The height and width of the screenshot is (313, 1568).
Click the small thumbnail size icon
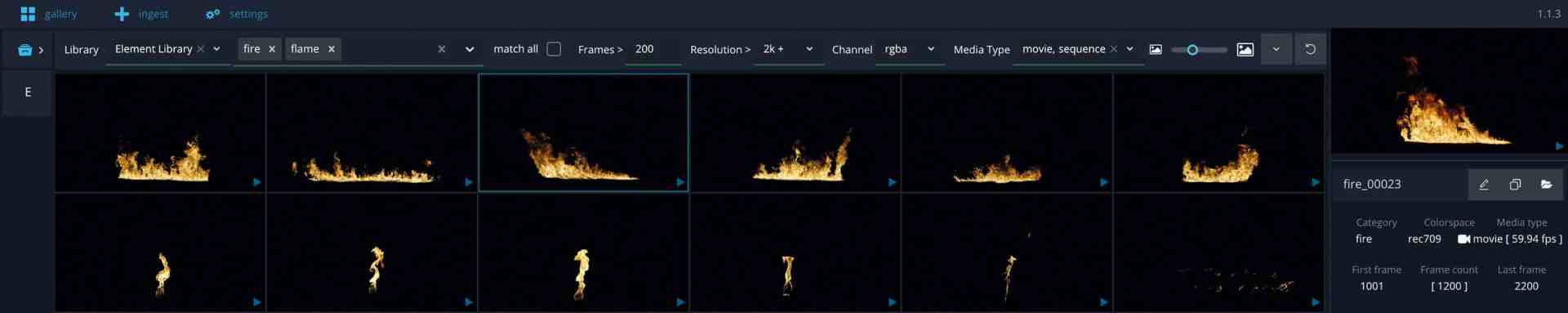[x=1156, y=49]
